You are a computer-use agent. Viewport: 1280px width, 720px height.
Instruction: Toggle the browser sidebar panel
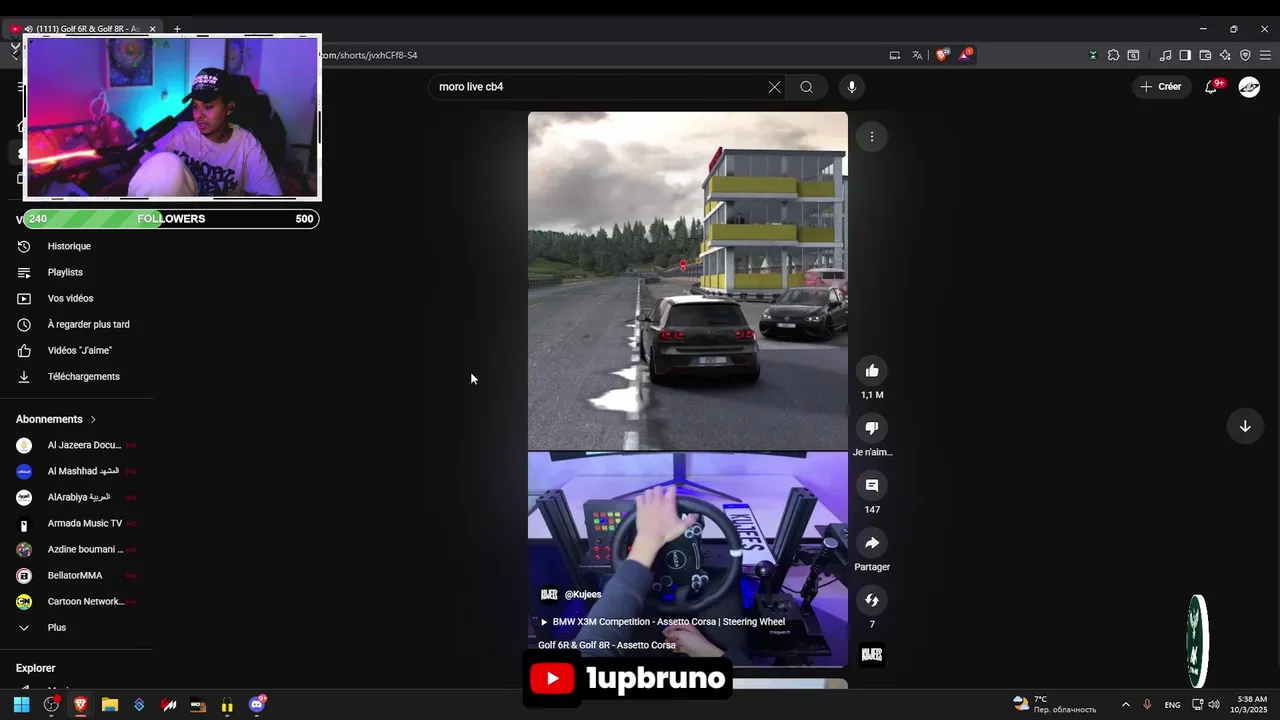pyautogui.click(x=1185, y=55)
